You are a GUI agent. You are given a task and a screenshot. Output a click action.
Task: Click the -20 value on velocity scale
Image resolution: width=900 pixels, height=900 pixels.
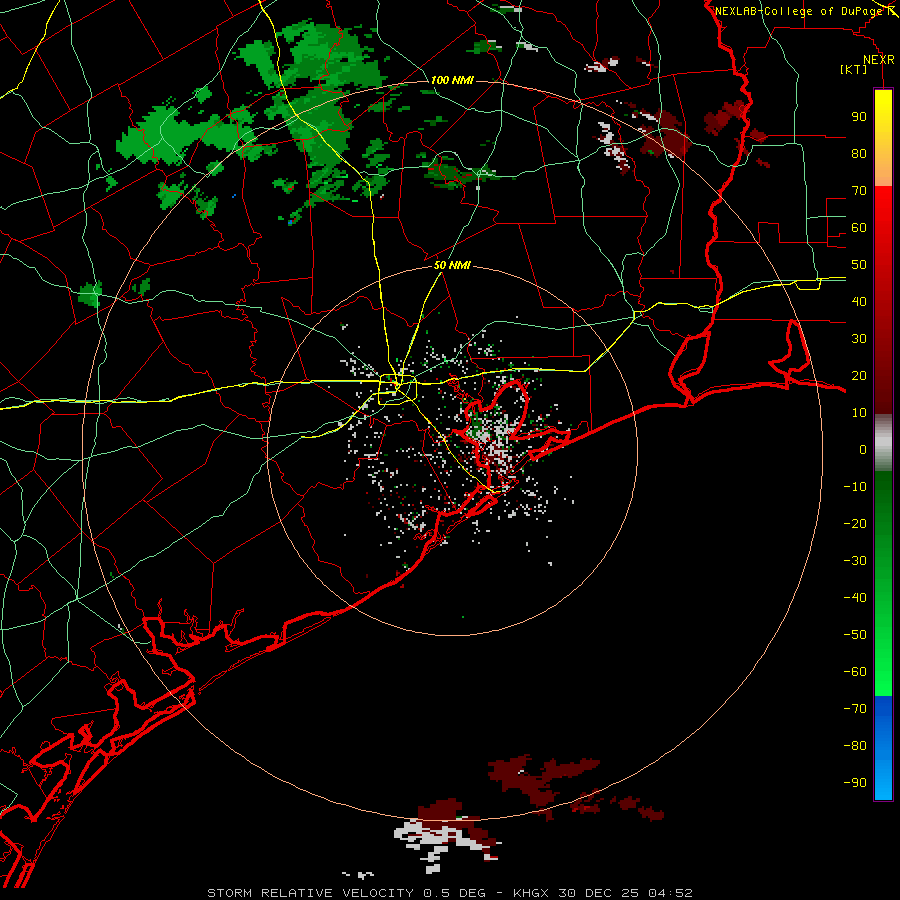click(855, 523)
